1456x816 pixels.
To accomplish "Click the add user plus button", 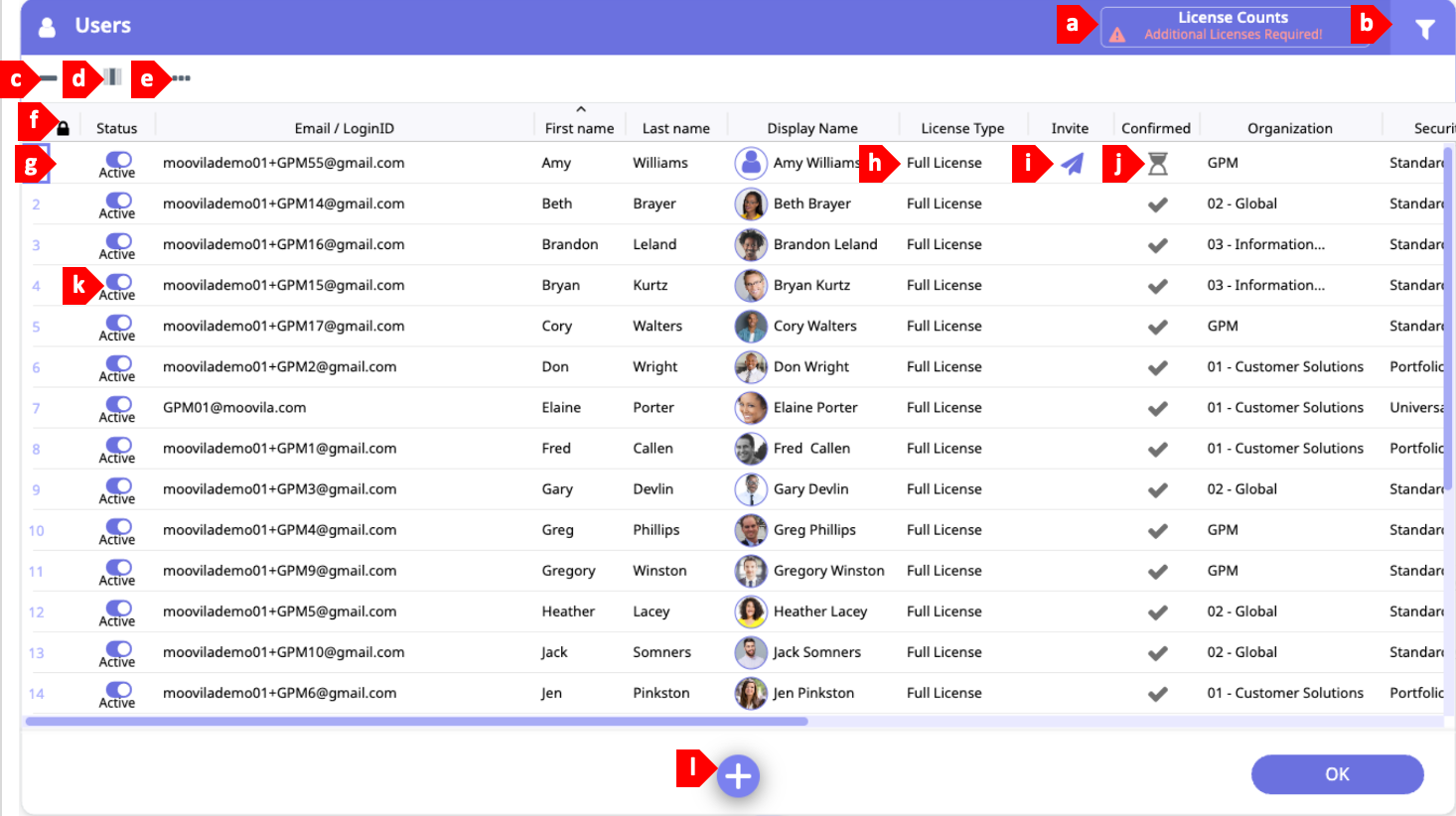I will 738,776.
